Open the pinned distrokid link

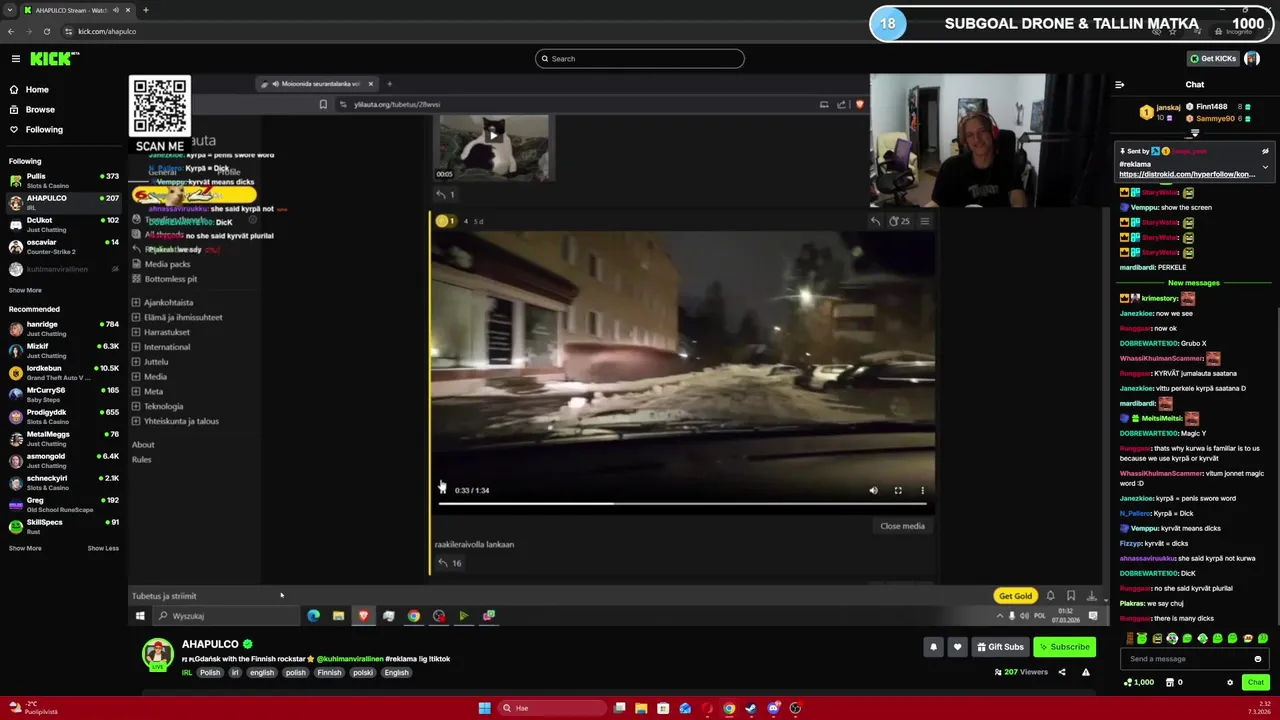(x=1187, y=175)
